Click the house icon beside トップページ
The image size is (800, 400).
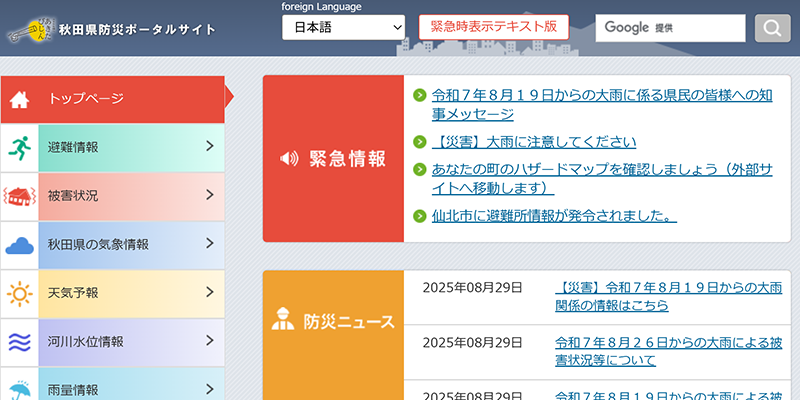coord(19,99)
